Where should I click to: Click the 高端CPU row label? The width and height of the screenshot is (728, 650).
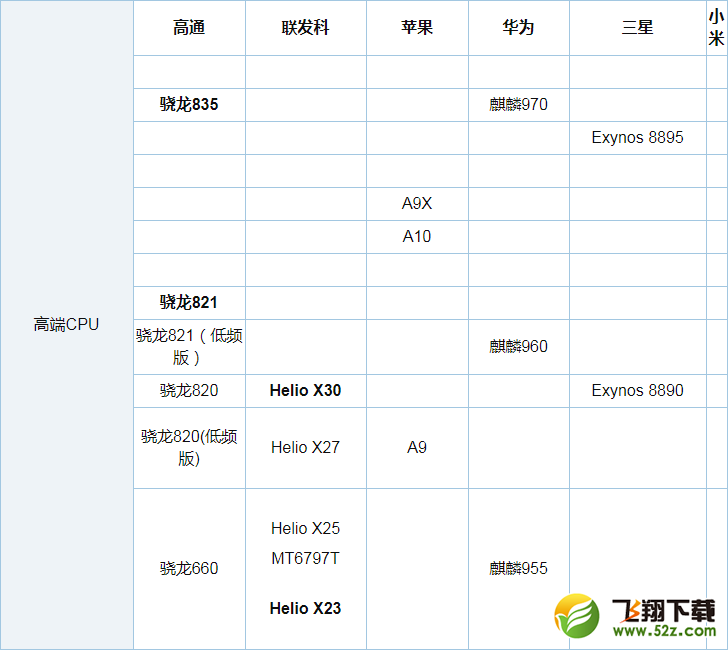pyautogui.click(x=66, y=324)
